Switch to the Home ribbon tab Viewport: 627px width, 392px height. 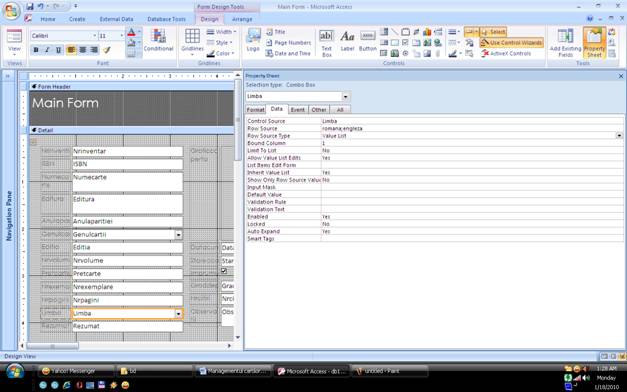pos(48,19)
